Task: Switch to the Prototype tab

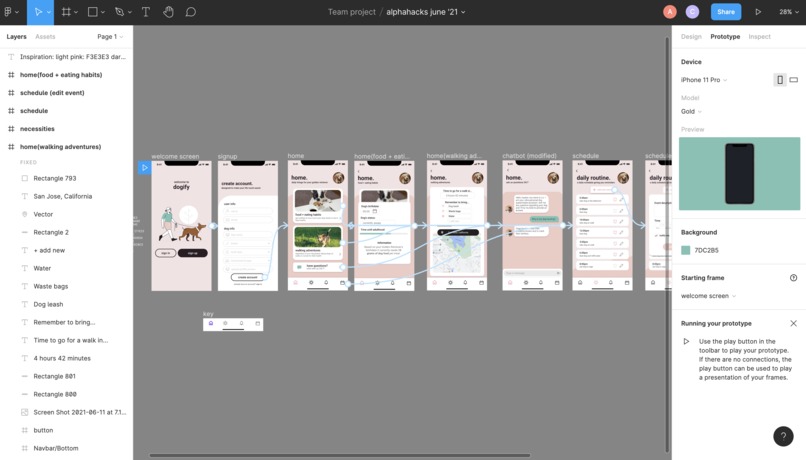Action: (725, 36)
